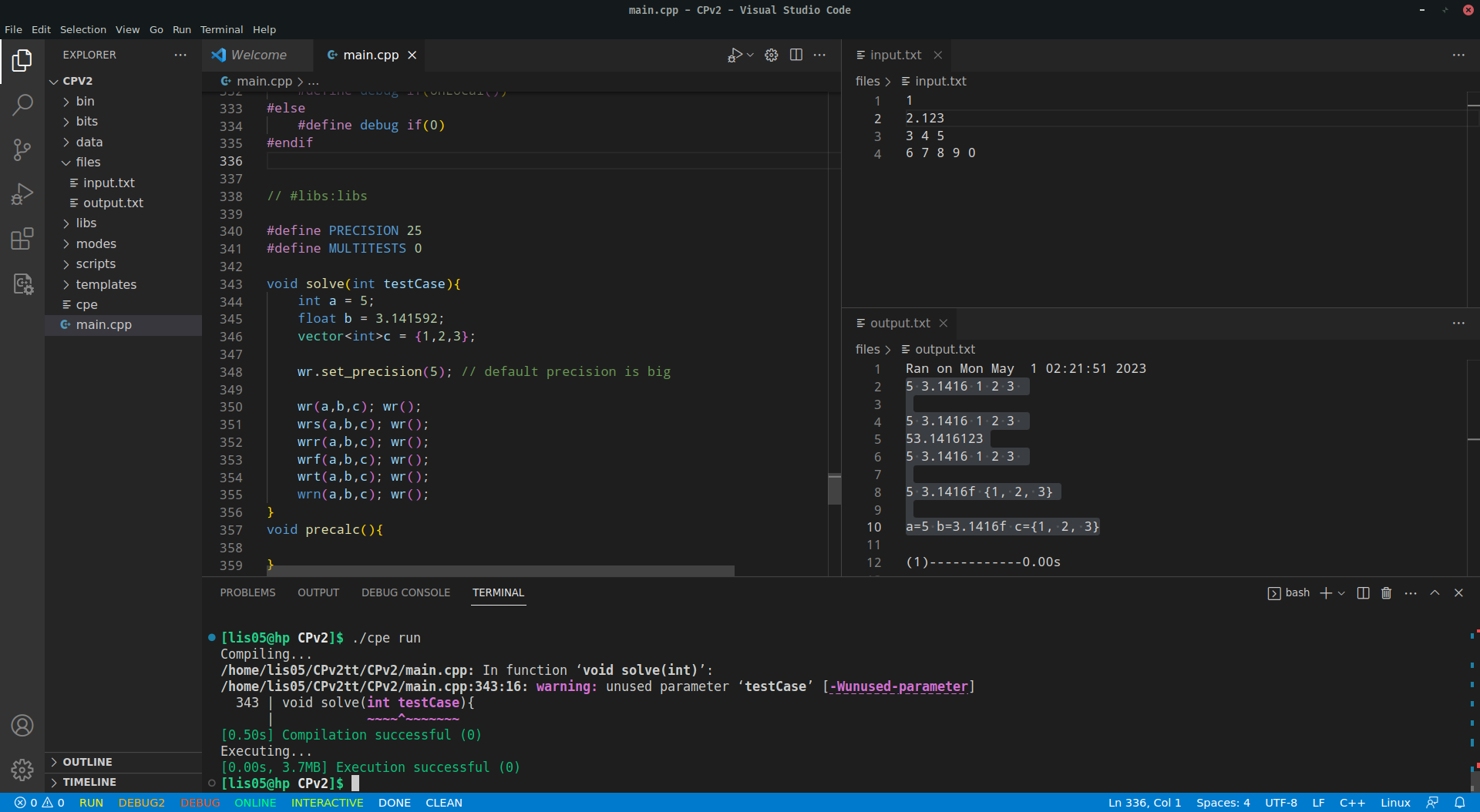1480x812 pixels.
Task: Click the Split Editor Right icon
Action: 796,55
